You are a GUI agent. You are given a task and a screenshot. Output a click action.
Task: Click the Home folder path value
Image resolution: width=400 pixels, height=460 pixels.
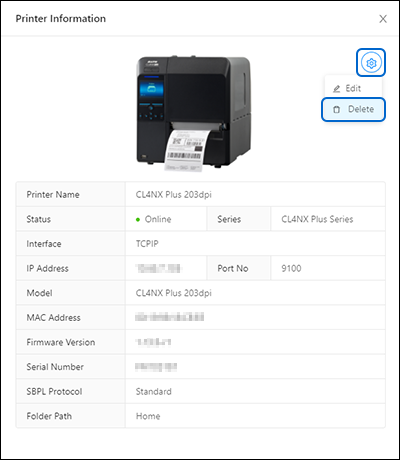tap(148, 416)
